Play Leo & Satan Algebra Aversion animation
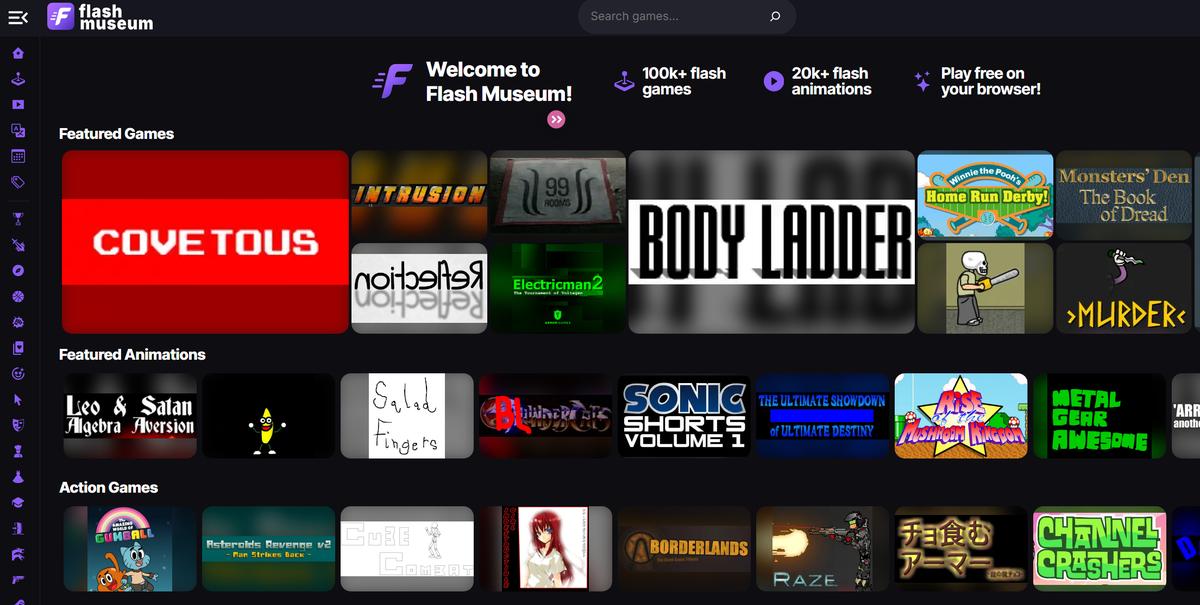Image resolution: width=1200 pixels, height=605 pixels. [x=130, y=416]
